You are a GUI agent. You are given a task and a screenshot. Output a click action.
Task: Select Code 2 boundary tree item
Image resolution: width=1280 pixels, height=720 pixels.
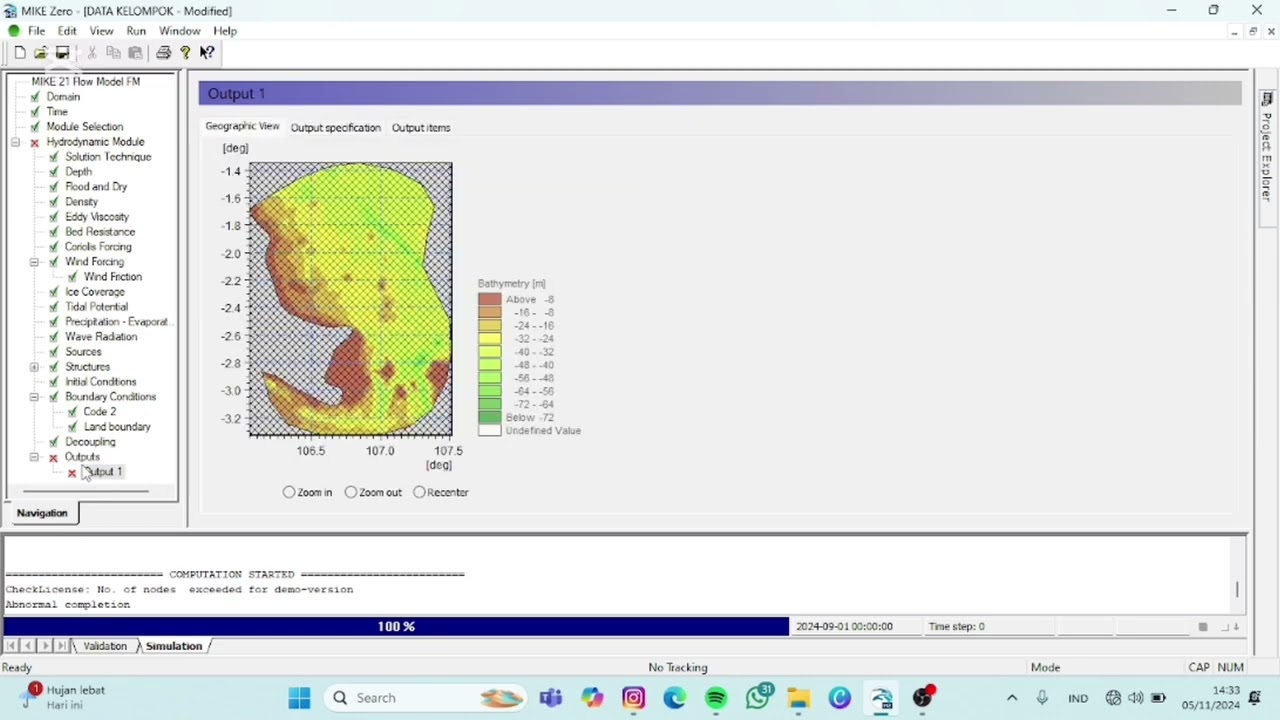click(100, 412)
